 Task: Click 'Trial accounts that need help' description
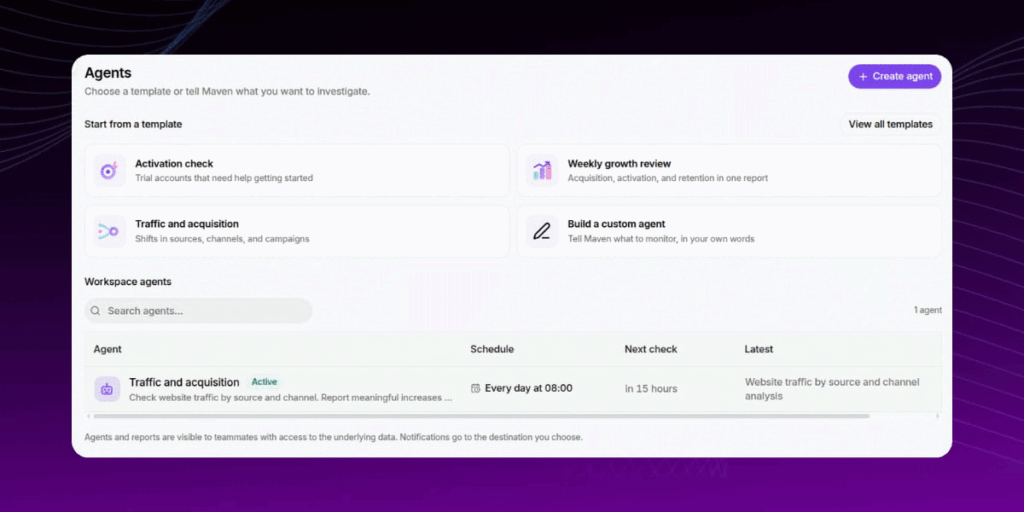224,178
